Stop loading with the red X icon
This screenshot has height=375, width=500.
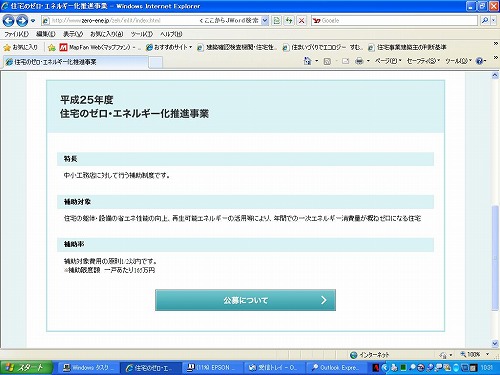click(302, 21)
